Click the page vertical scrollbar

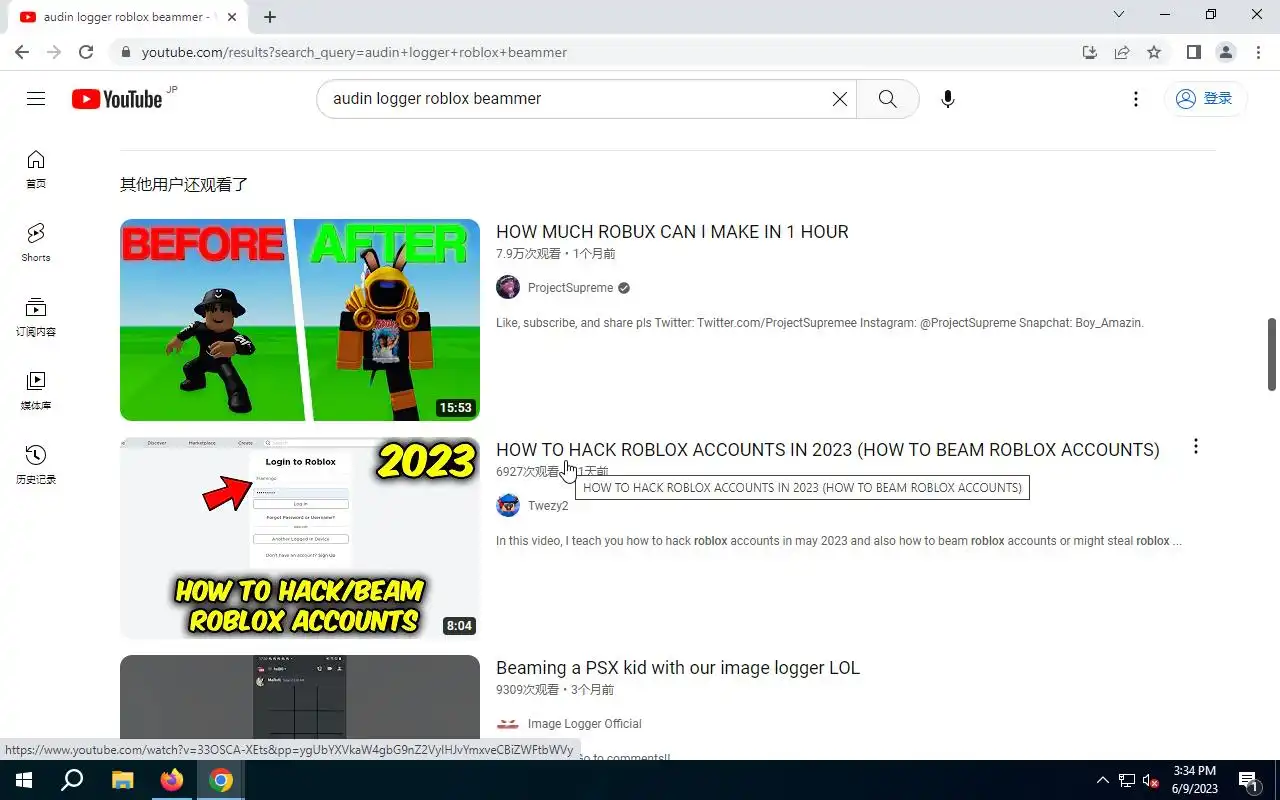[1272, 355]
